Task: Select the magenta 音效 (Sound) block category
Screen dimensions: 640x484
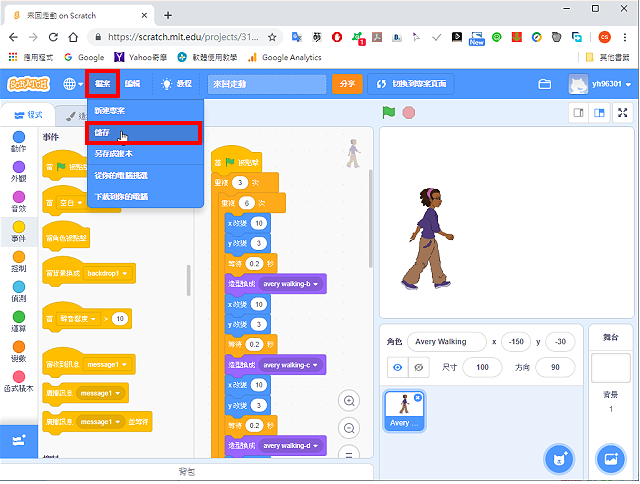Action: pyautogui.click(x=19, y=202)
